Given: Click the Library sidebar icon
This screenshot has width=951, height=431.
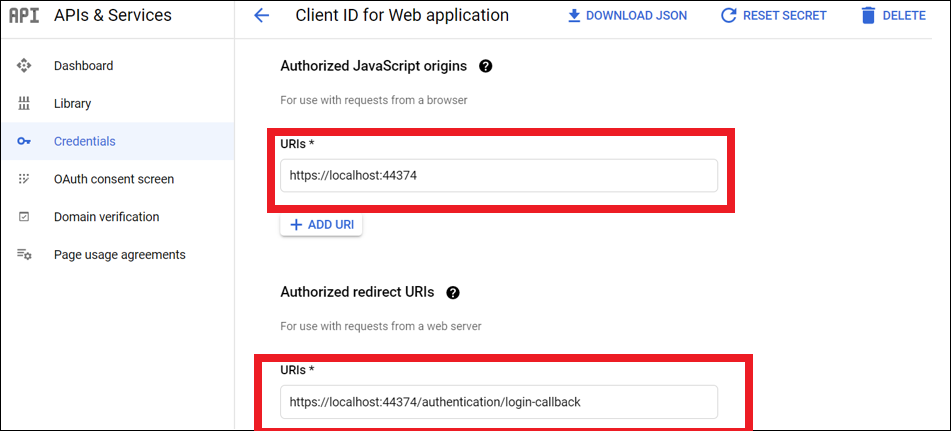Looking at the screenshot, I should coord(25,104).
